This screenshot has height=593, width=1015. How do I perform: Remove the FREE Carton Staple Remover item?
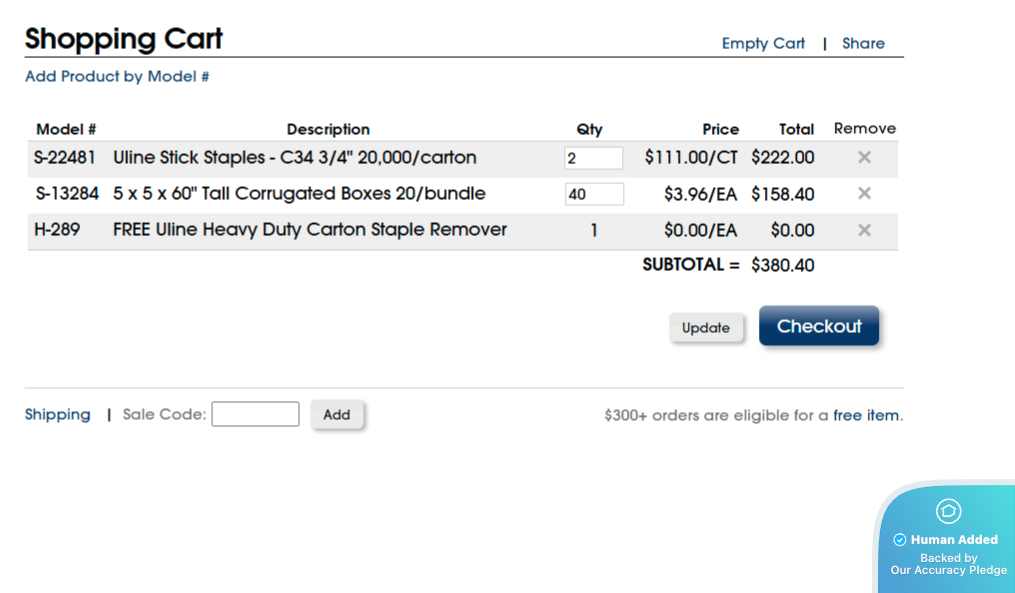click(x=865, y=230)
